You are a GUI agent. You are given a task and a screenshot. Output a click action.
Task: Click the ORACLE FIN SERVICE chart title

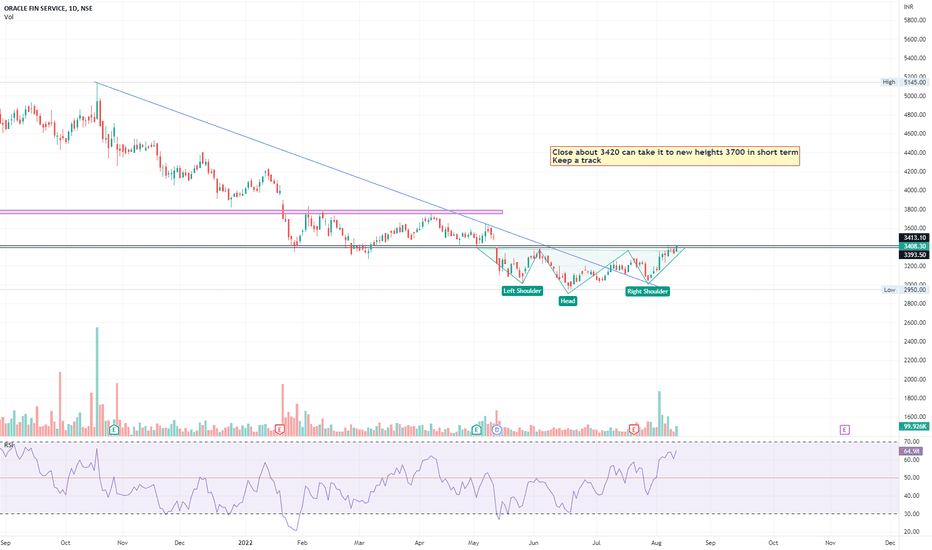click(x=48, y=8)
